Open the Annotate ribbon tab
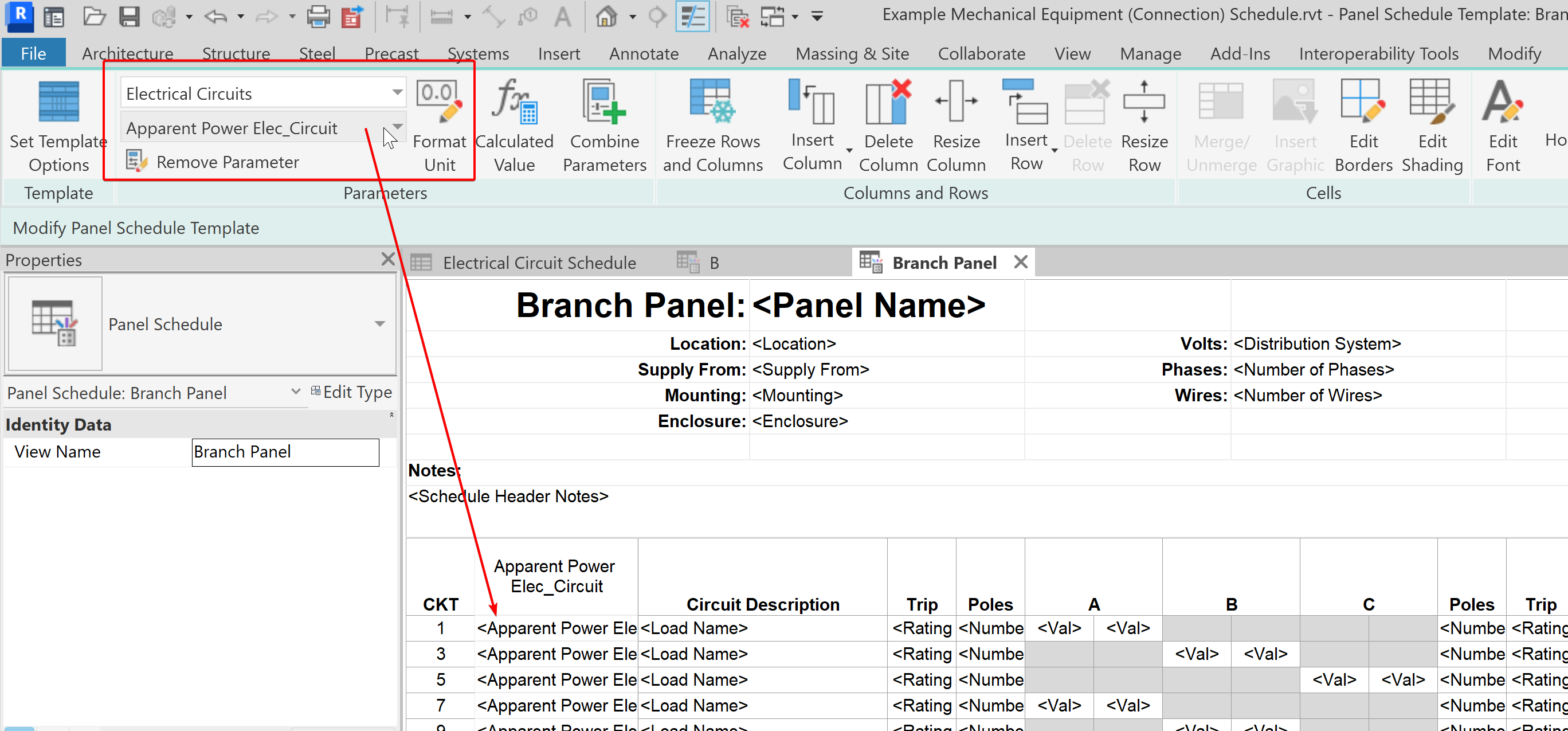 tap(644, 54)
